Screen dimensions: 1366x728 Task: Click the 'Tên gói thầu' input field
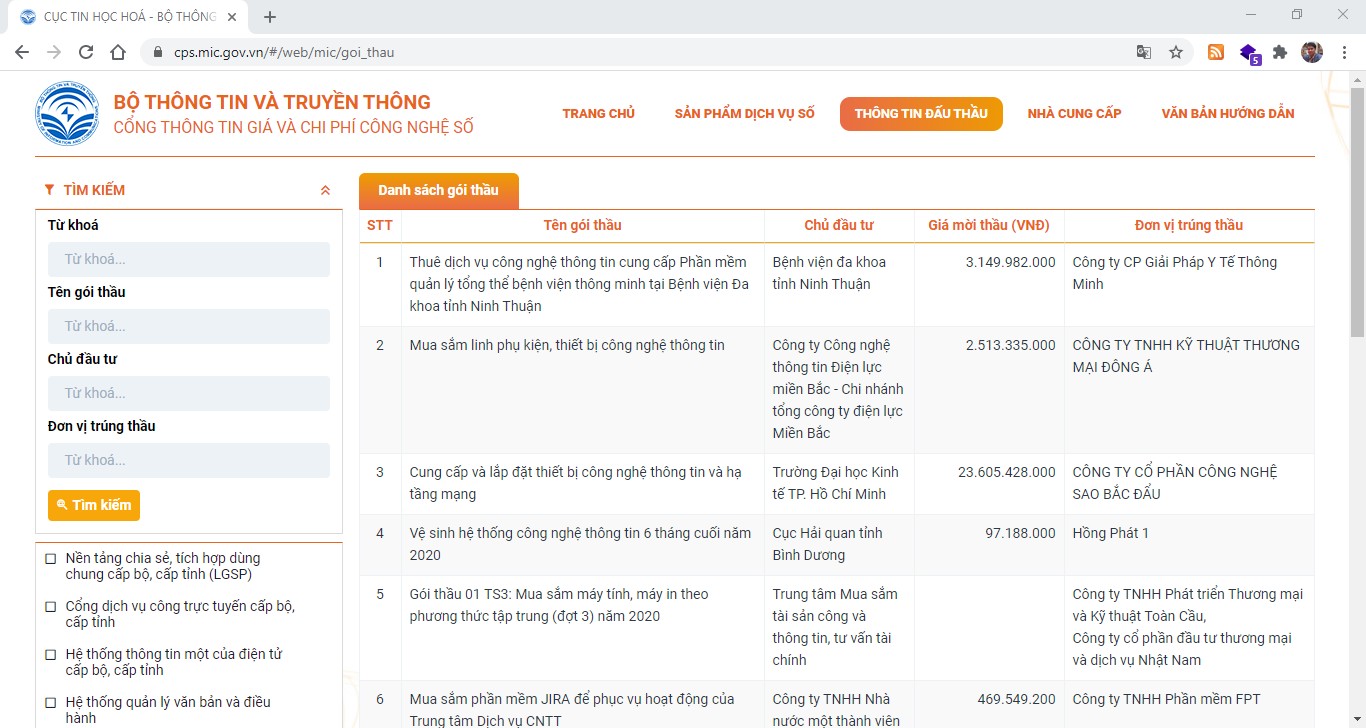(x=189, y=326)
